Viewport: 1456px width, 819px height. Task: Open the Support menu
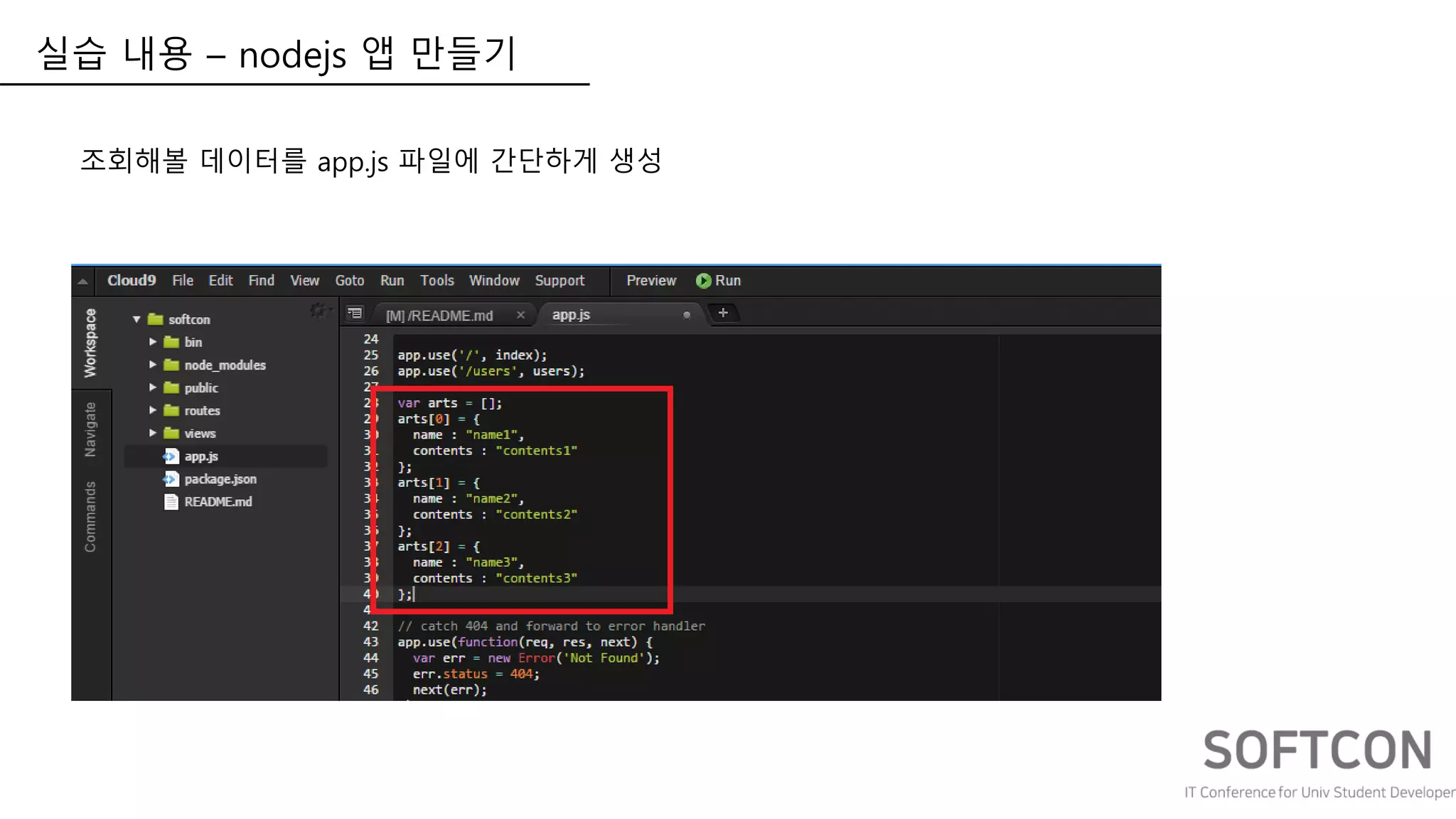coord(560,280)
